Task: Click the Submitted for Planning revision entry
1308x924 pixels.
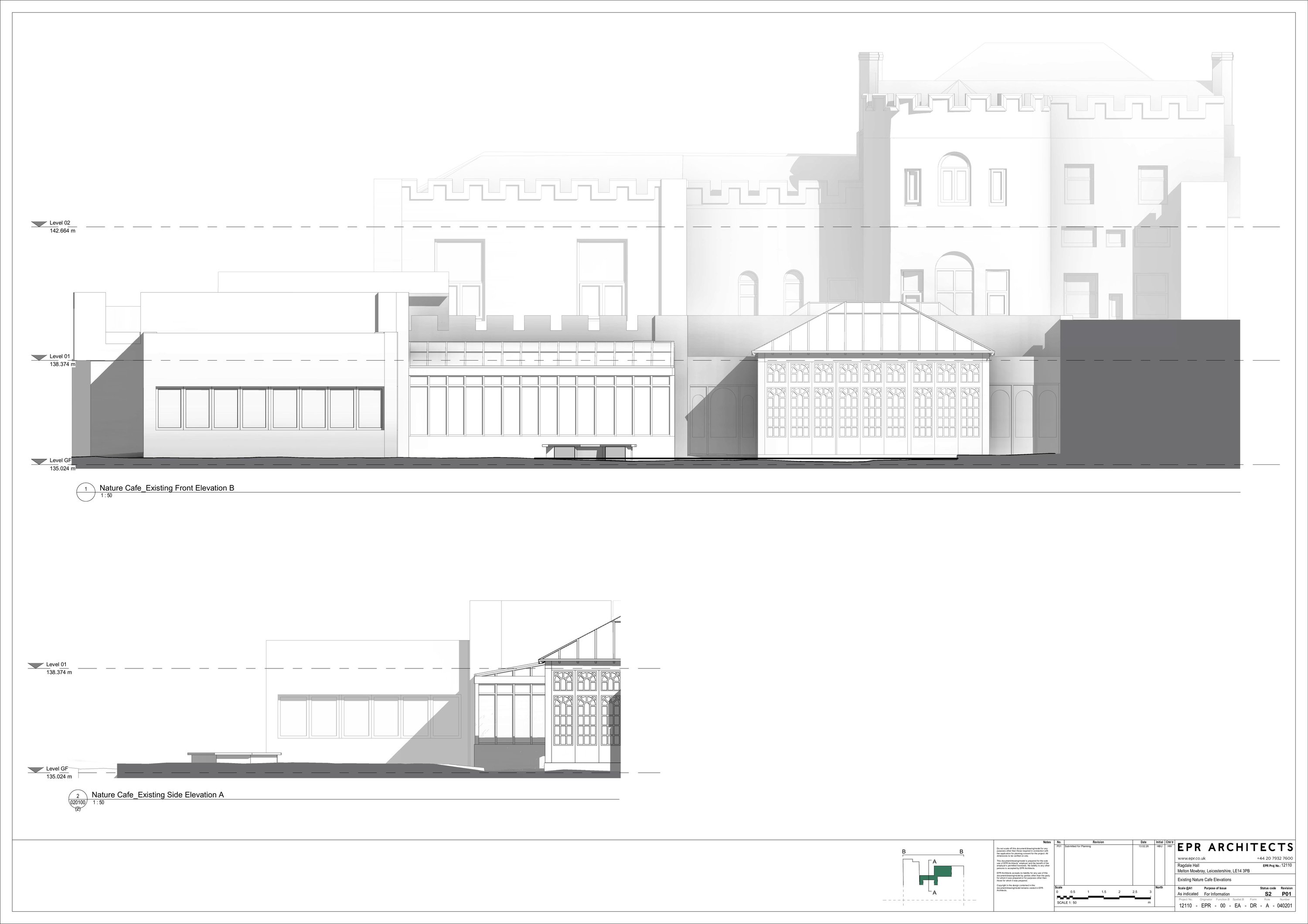Action: pos(1077,846)
